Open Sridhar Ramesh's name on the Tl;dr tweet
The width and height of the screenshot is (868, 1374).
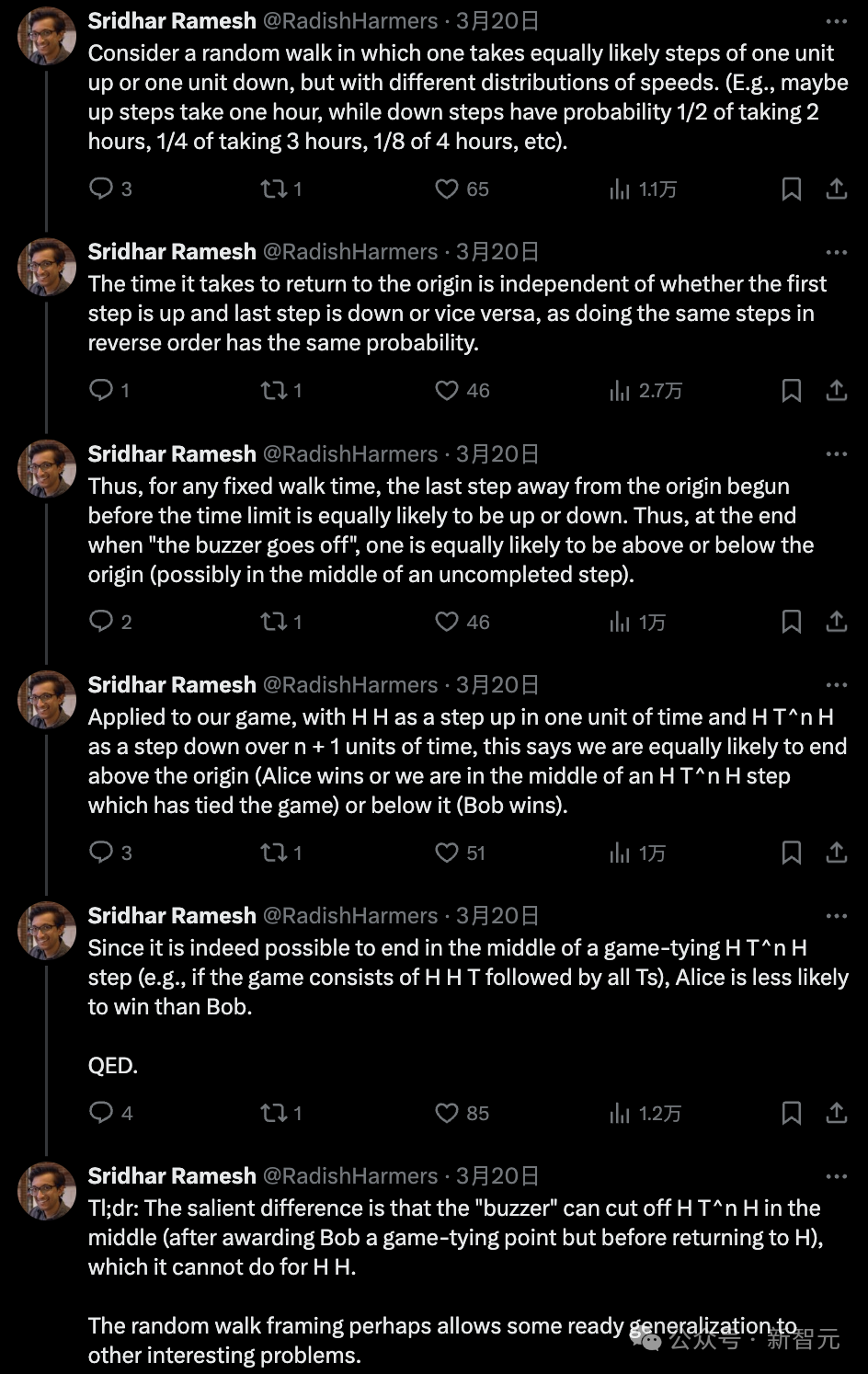172,1176
